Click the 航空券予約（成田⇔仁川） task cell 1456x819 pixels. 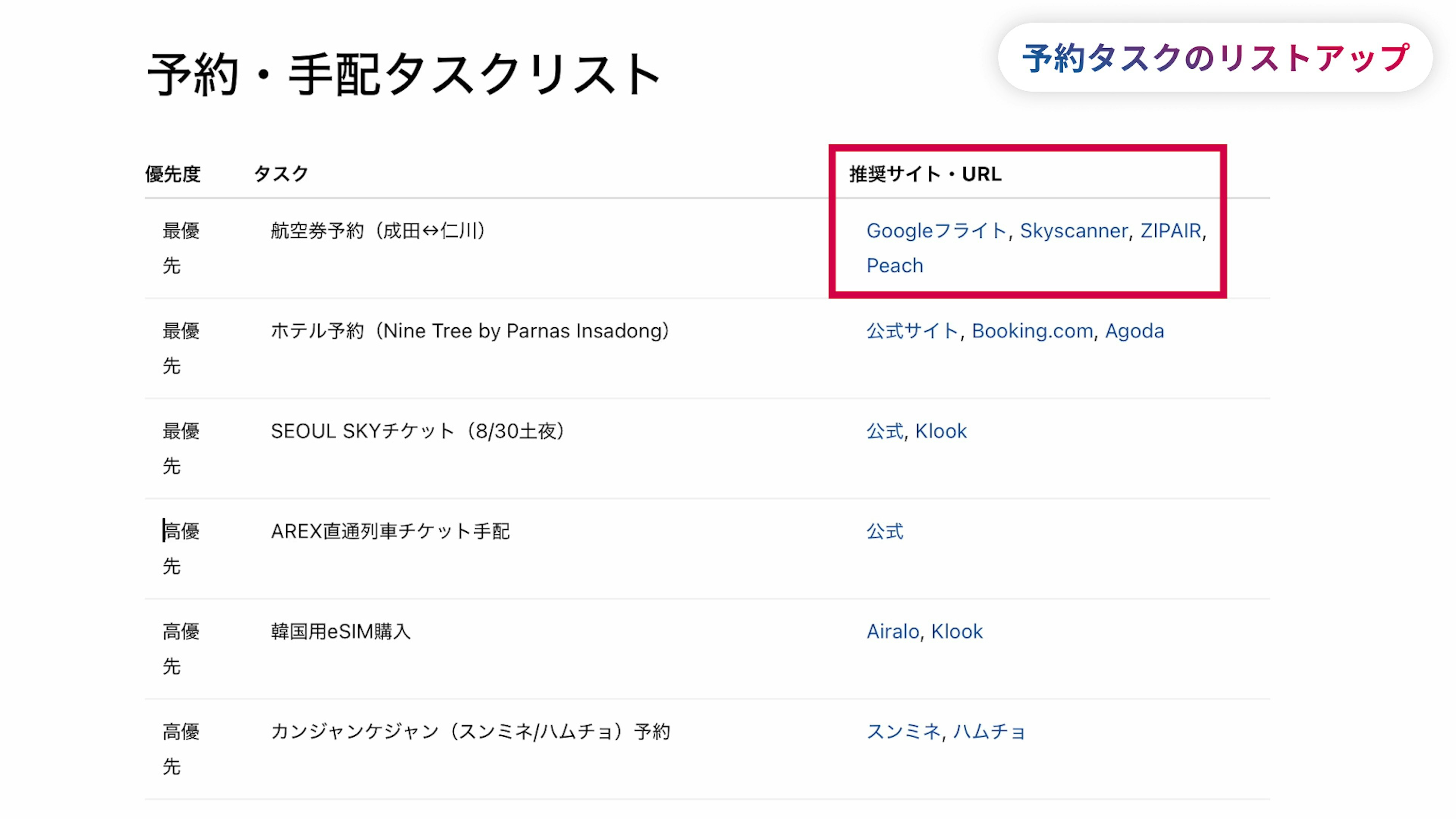[x=378, y=231]
